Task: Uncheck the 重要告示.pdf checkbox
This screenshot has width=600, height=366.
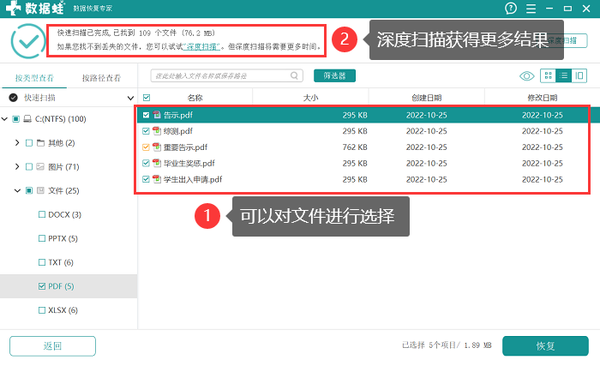Action: click(146, 147)
